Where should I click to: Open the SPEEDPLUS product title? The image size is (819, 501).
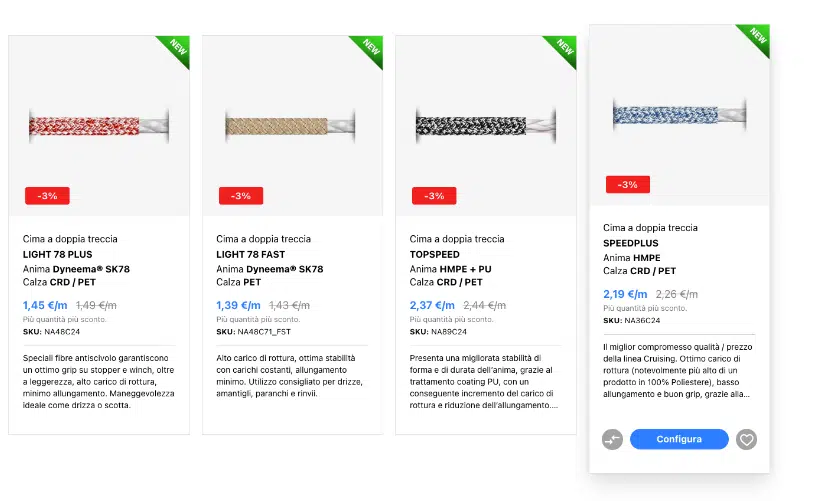(630, 243)
